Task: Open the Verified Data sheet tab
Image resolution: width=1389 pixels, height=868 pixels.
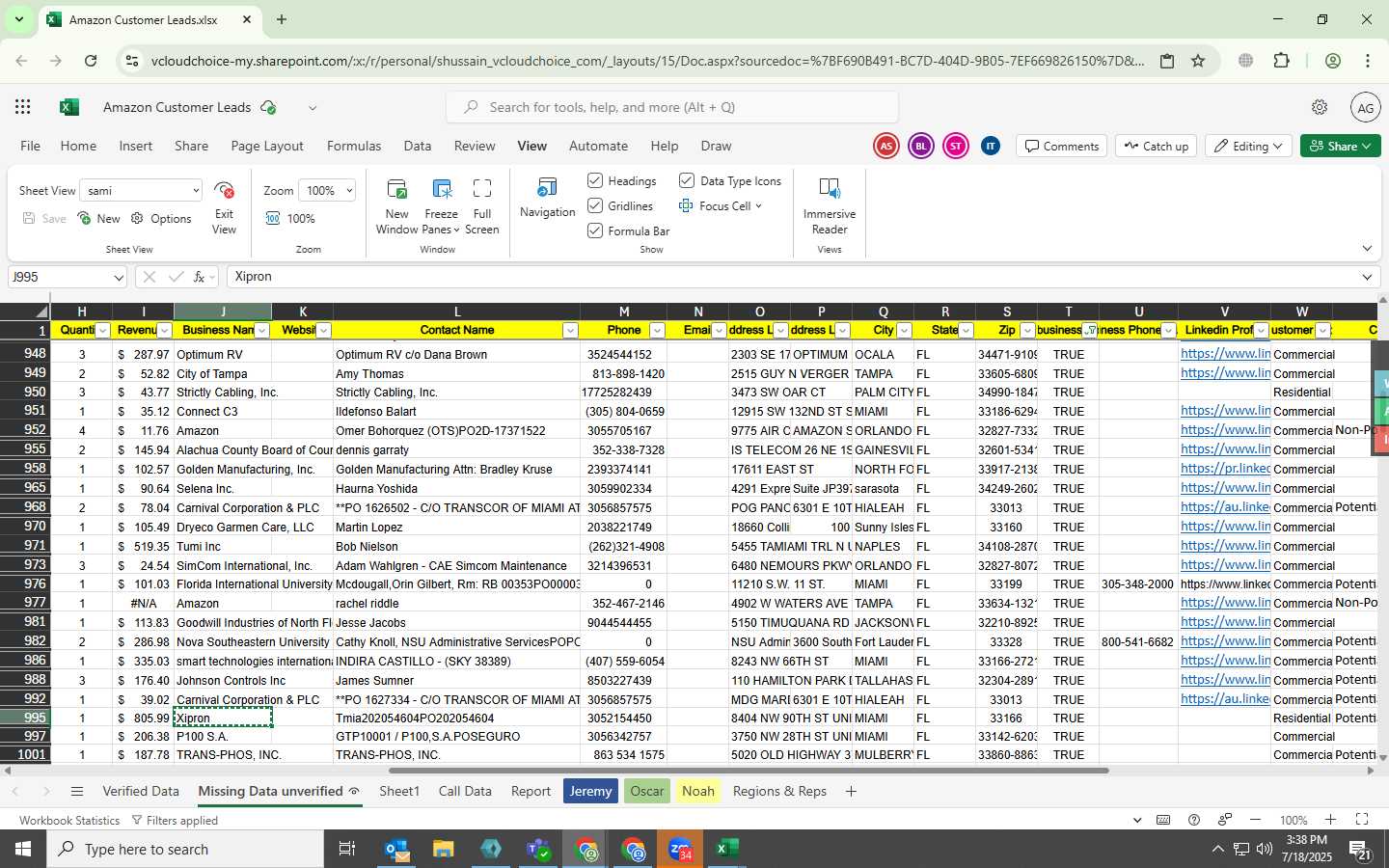Action: [141, 792]
